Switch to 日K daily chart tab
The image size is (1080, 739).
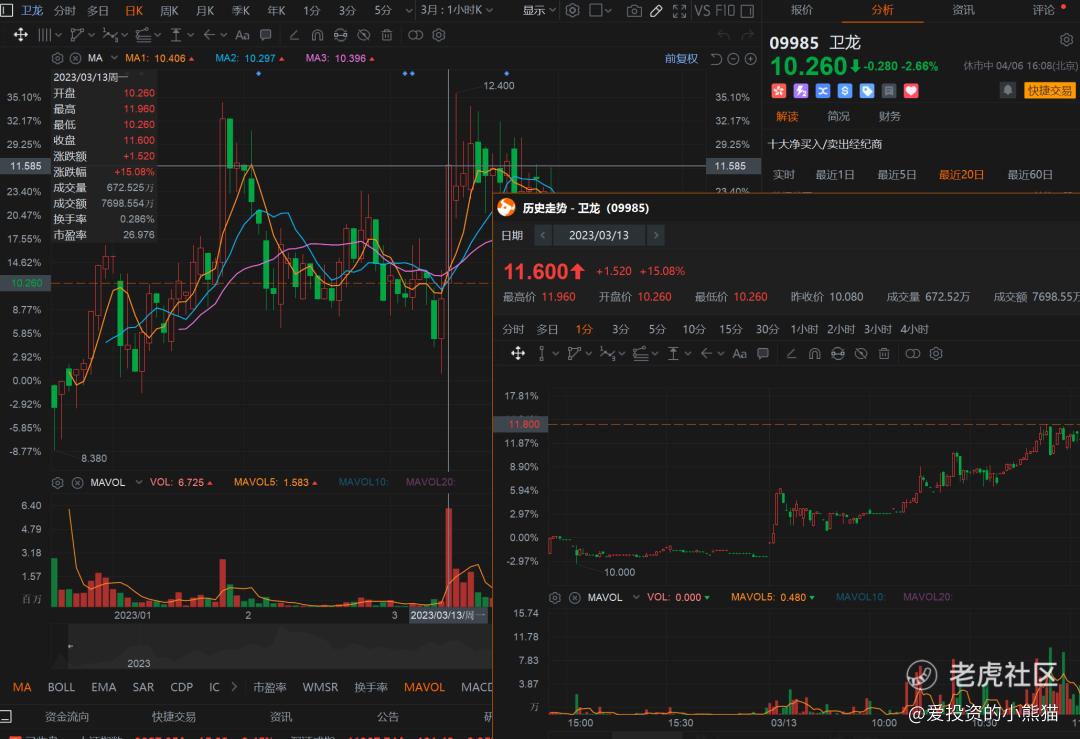[x=134, y=10]
